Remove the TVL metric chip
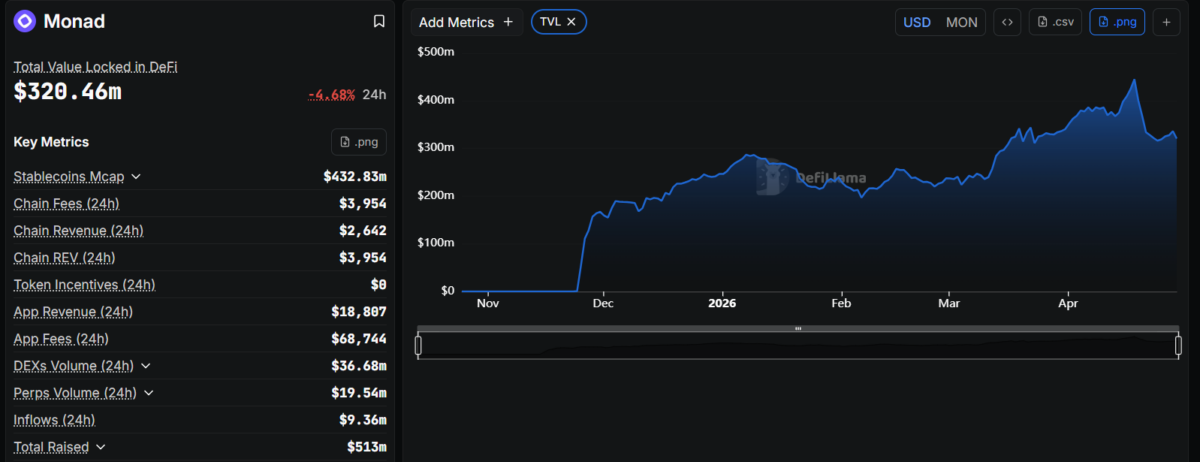 571,22
